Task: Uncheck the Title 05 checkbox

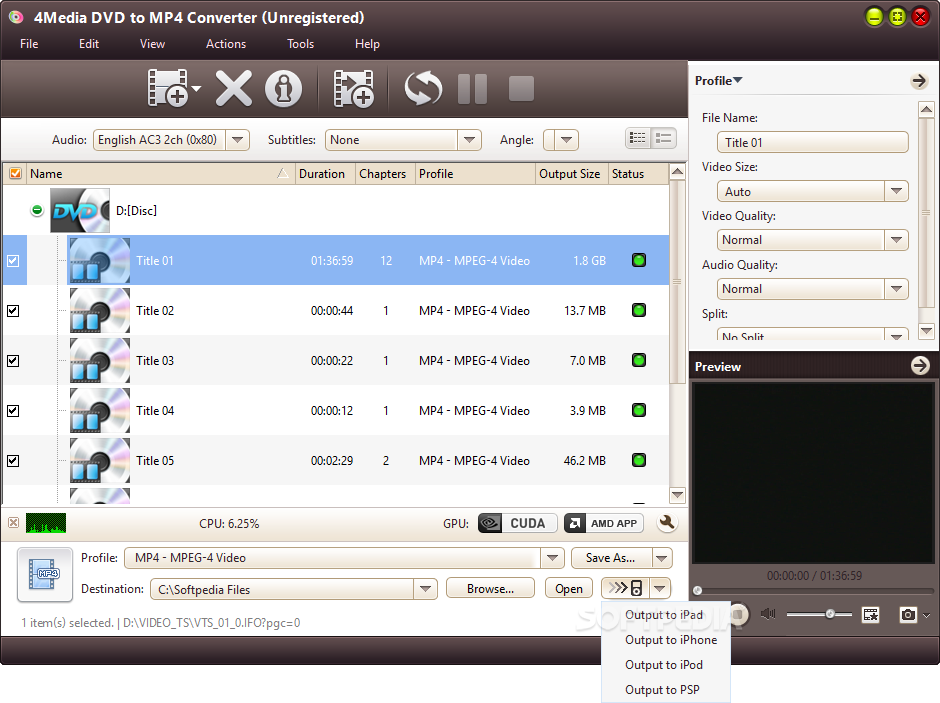Action: click(13, 461)
